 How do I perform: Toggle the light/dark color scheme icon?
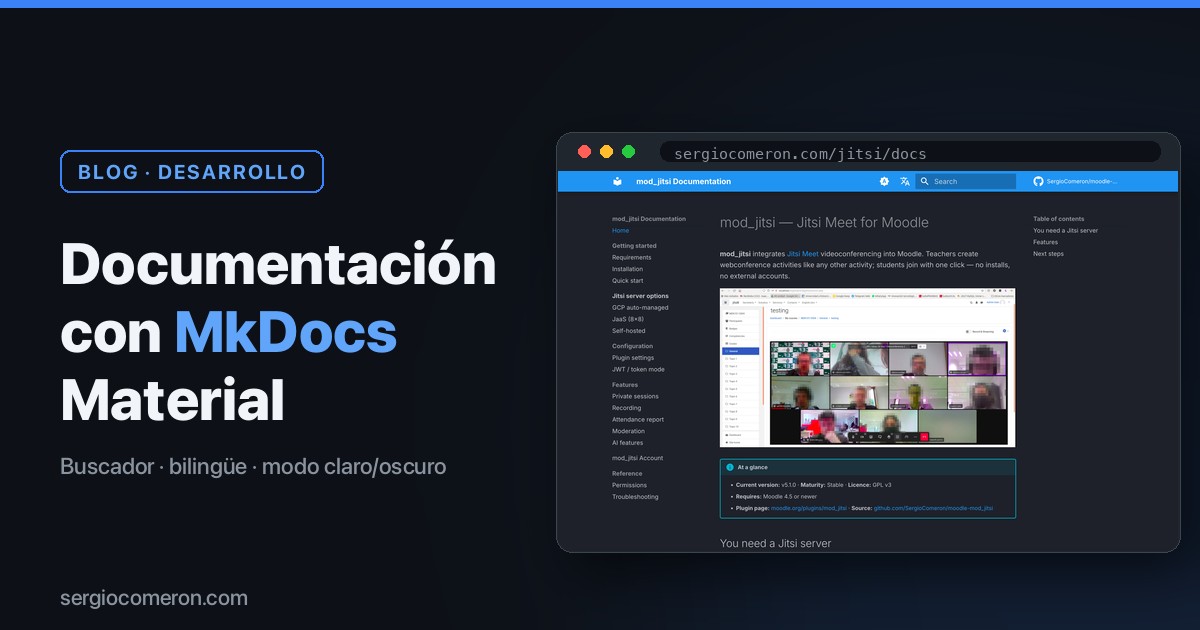click(884, 181)
